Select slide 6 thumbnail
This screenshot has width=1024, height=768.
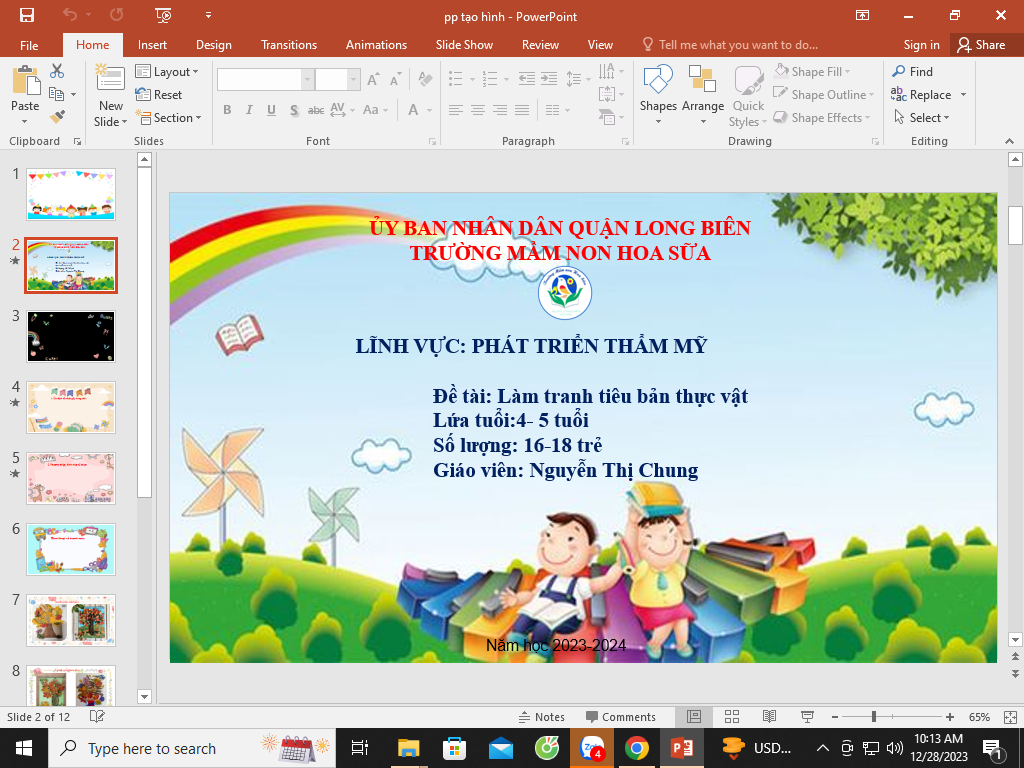coord(71,549)
